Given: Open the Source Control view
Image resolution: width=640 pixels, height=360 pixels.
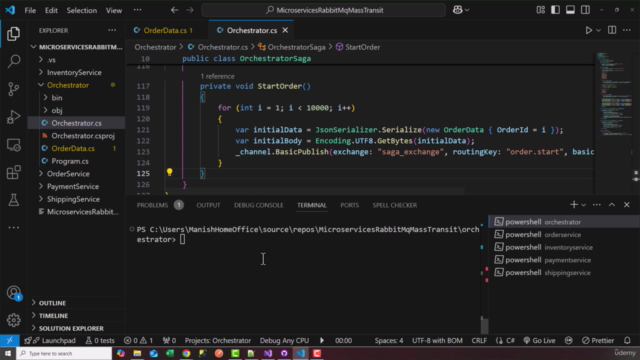Looking at the screenshot, I should click(13, 89).
